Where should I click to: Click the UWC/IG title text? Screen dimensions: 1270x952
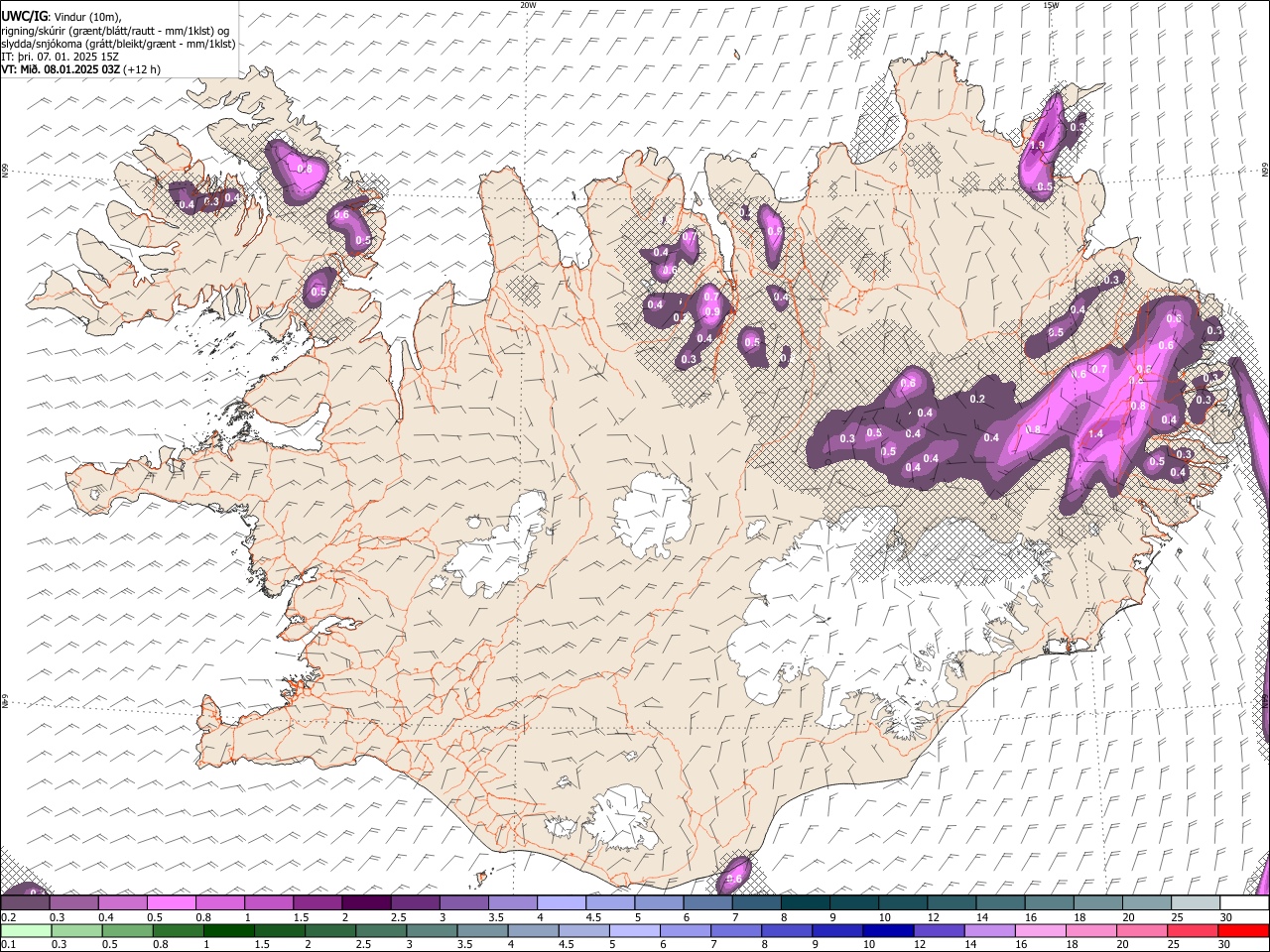(x=23, y=17)
